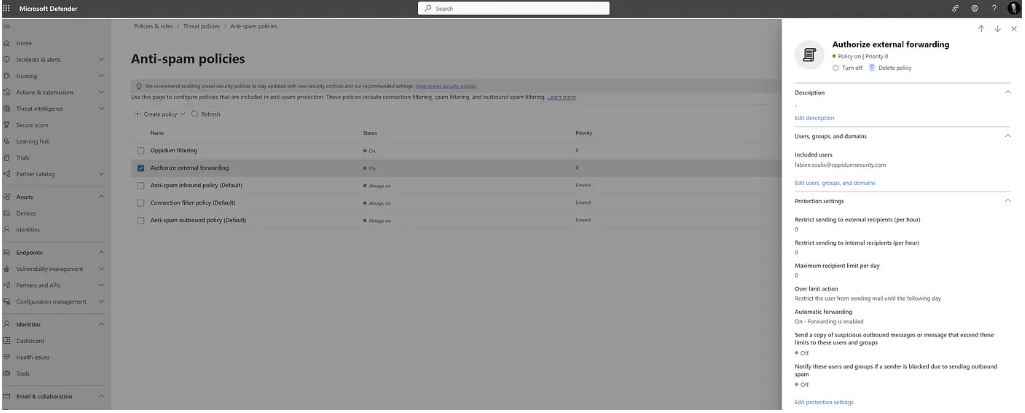Click the Actions & submissions icon
This screenshot has height=413, width=1025.
click(x=7, y=92)
